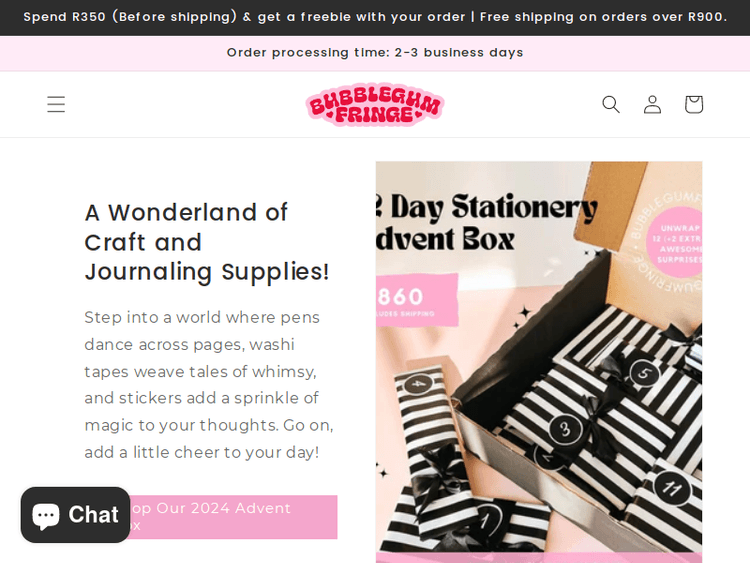This screenshot has height=563, width=750.
Task: Open the account login icon
Action: tap(652, 104)
